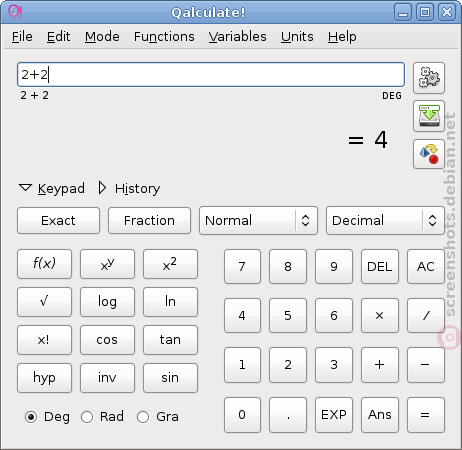462x450 pixels.
Task: Toggle the hyp hyperbolic button
Action: (44, 378)
